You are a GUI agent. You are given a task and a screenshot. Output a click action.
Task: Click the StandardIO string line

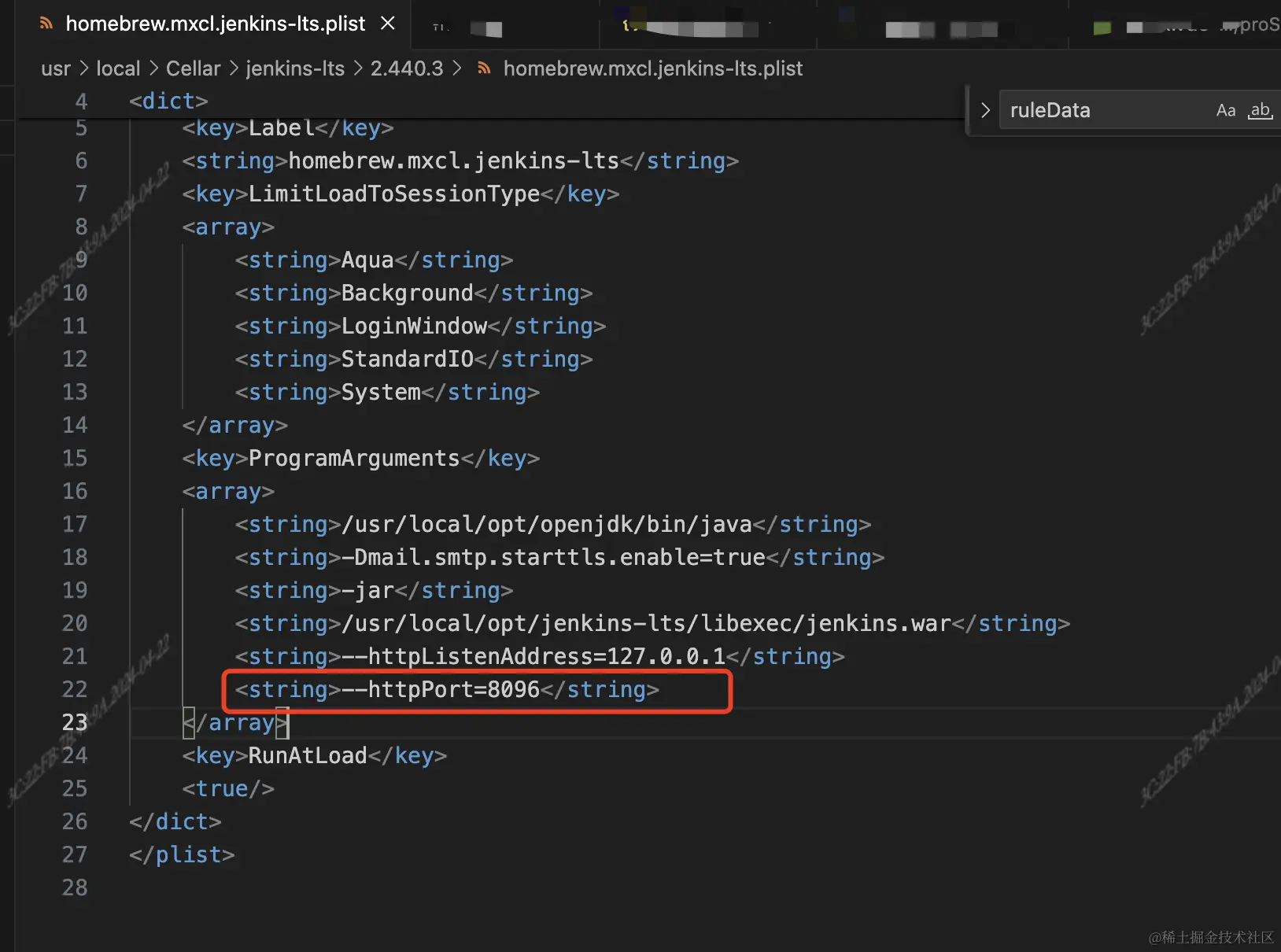(x=414, y=359)
